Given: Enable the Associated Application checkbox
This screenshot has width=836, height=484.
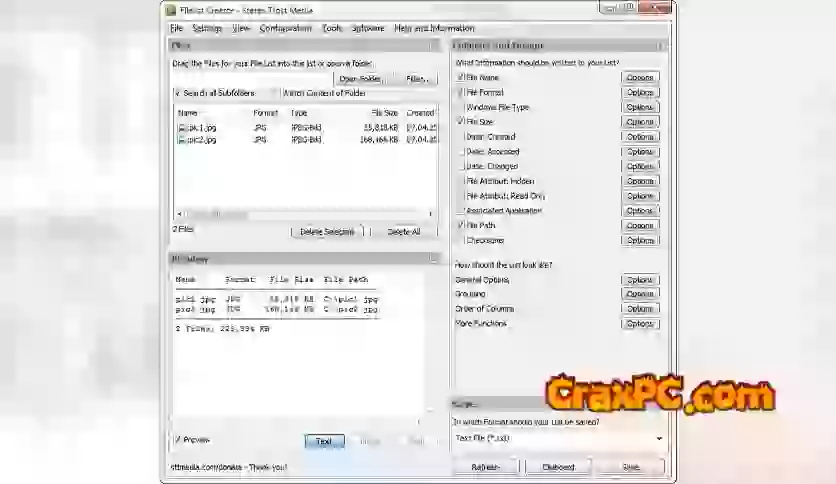Looking at the screenshot, I should coord(461,211).
